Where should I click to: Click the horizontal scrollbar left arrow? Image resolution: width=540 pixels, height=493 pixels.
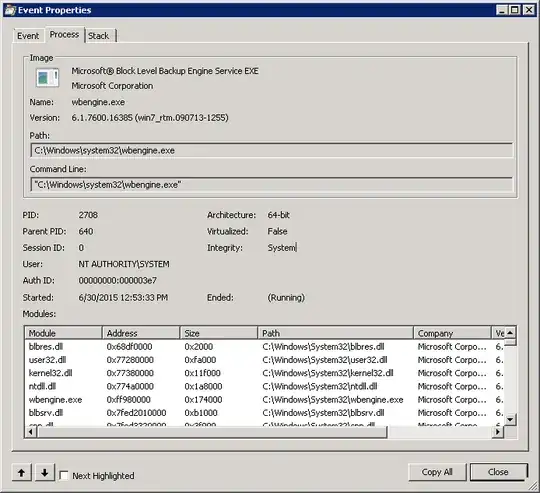pyautogui.click(x=31, y=432)
